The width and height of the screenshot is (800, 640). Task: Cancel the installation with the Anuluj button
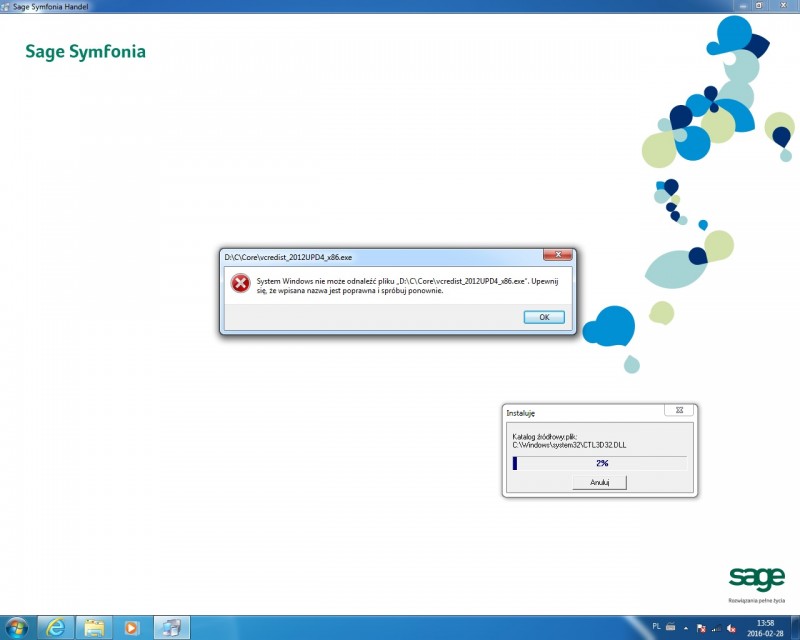click(x=599, y=482)
